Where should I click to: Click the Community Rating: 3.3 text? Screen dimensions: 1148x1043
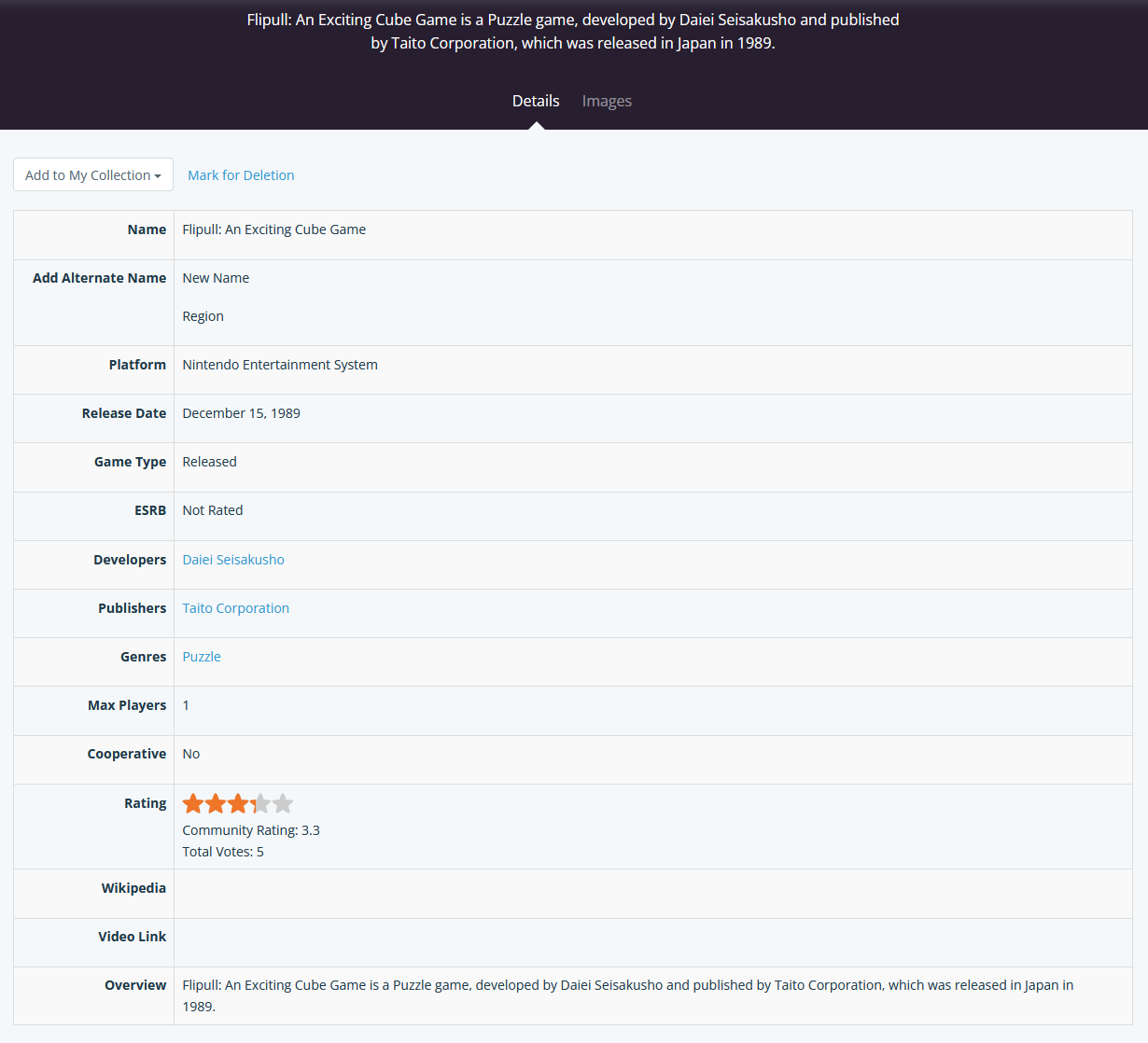[x=251, y=830]
